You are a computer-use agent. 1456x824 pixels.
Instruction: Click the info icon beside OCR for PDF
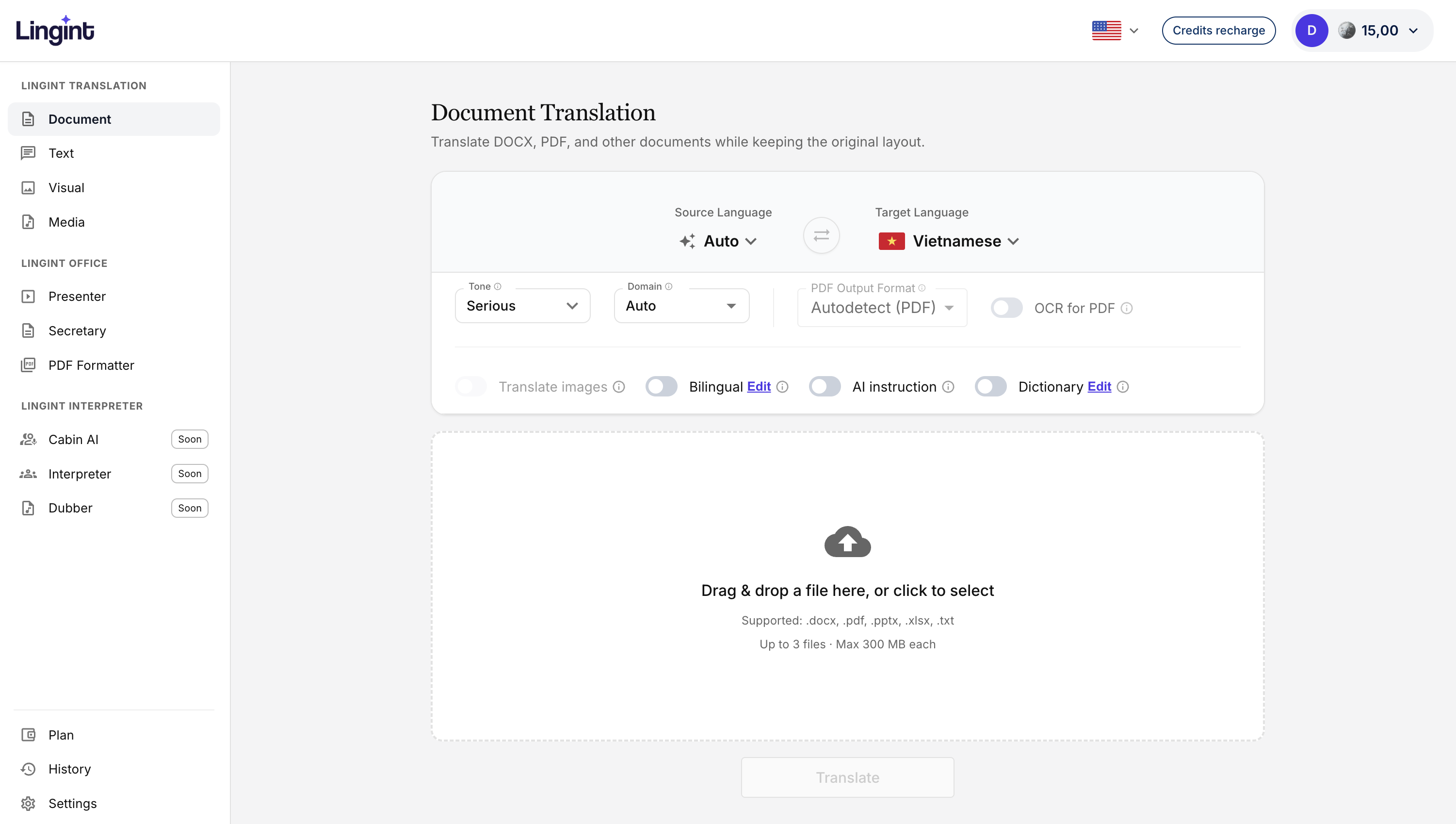tap(1127, 308)
